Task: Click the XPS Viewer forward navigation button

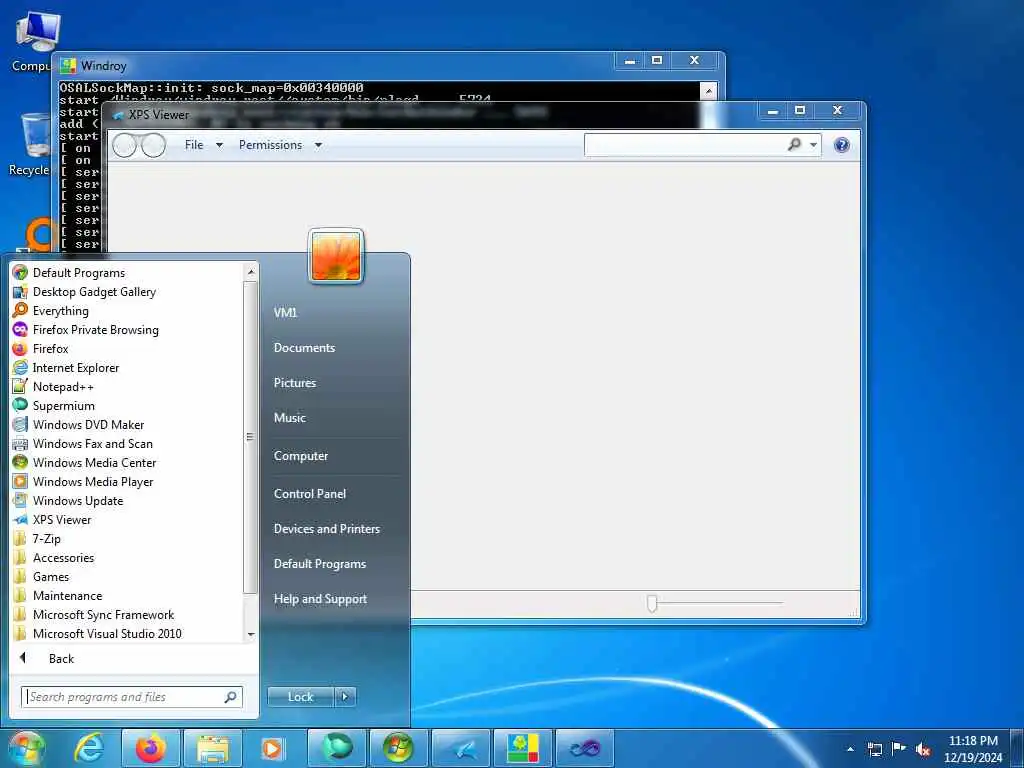Action: [x=153, y=145]
